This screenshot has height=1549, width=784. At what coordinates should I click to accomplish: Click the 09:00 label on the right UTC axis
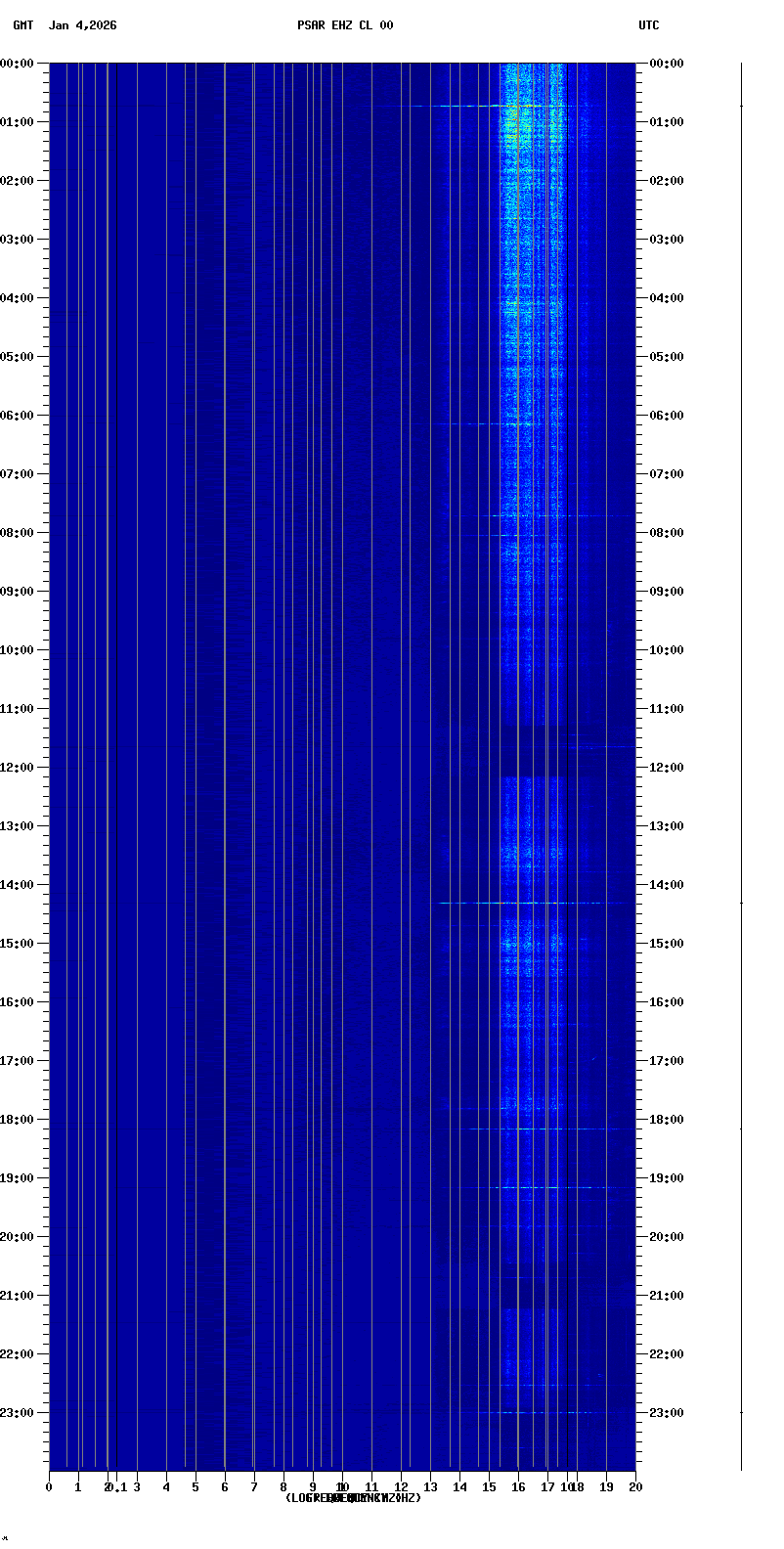pyautogui.click(x=667, y=592)
